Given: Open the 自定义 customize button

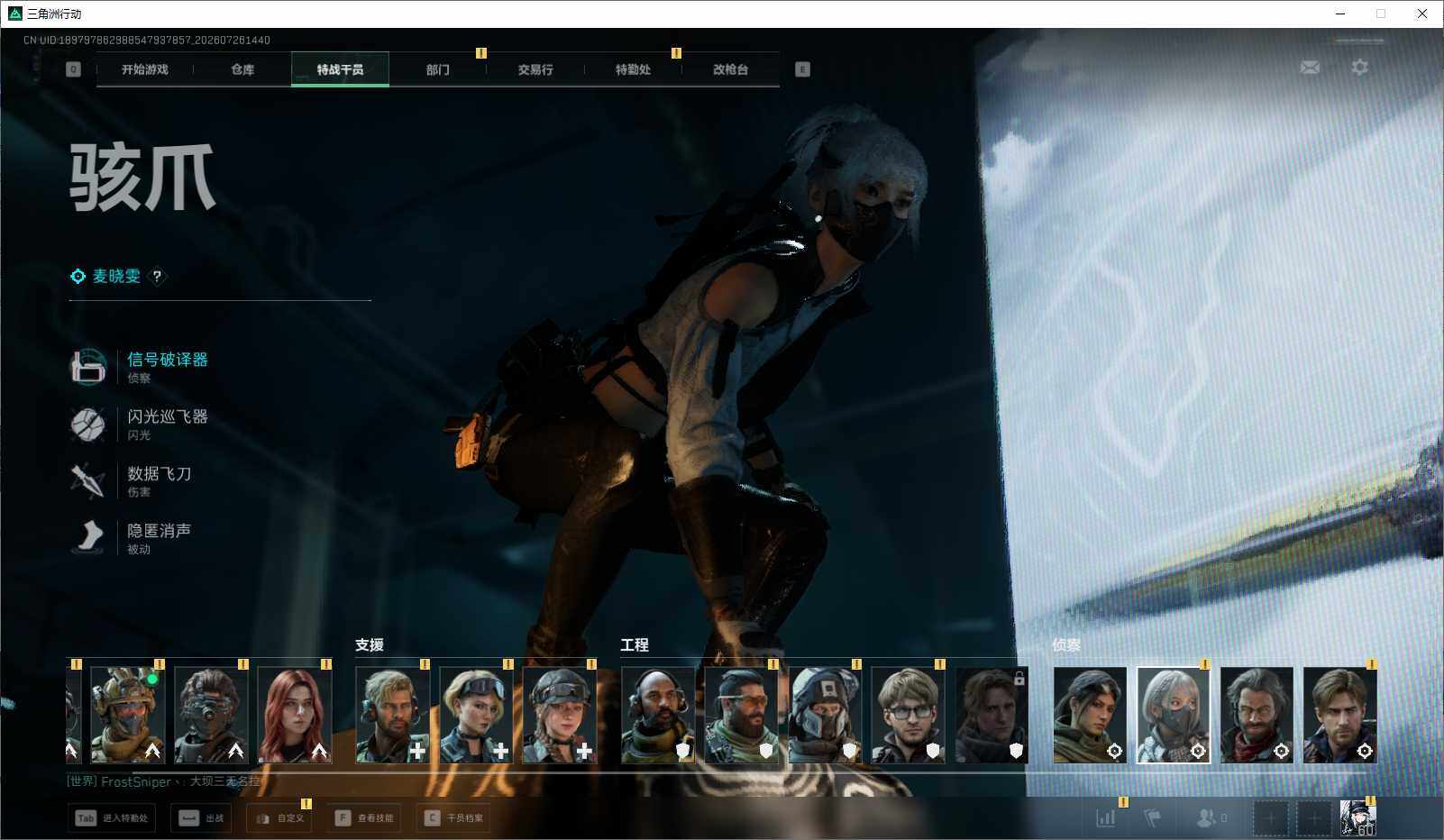Looking at the screenshot, I should pos(279,818).
